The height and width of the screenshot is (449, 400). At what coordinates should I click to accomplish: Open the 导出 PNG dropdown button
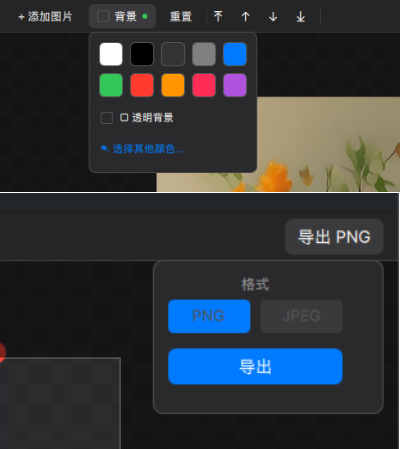[334, 237]
